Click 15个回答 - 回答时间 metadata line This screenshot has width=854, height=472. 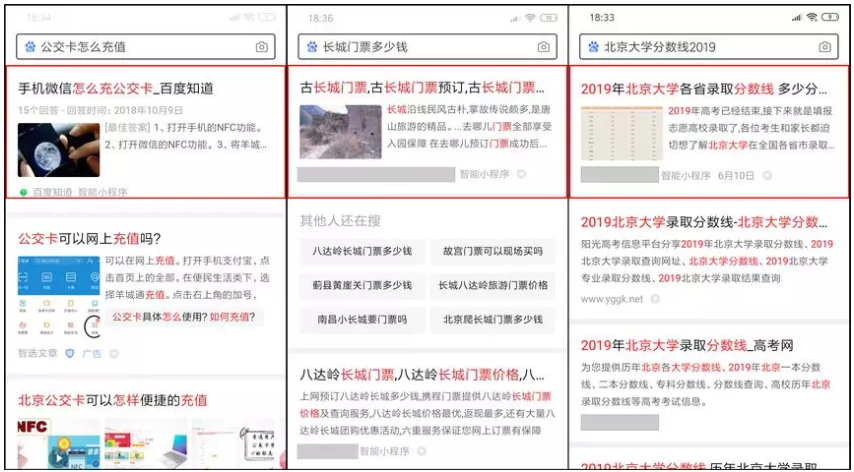[101, 110]
